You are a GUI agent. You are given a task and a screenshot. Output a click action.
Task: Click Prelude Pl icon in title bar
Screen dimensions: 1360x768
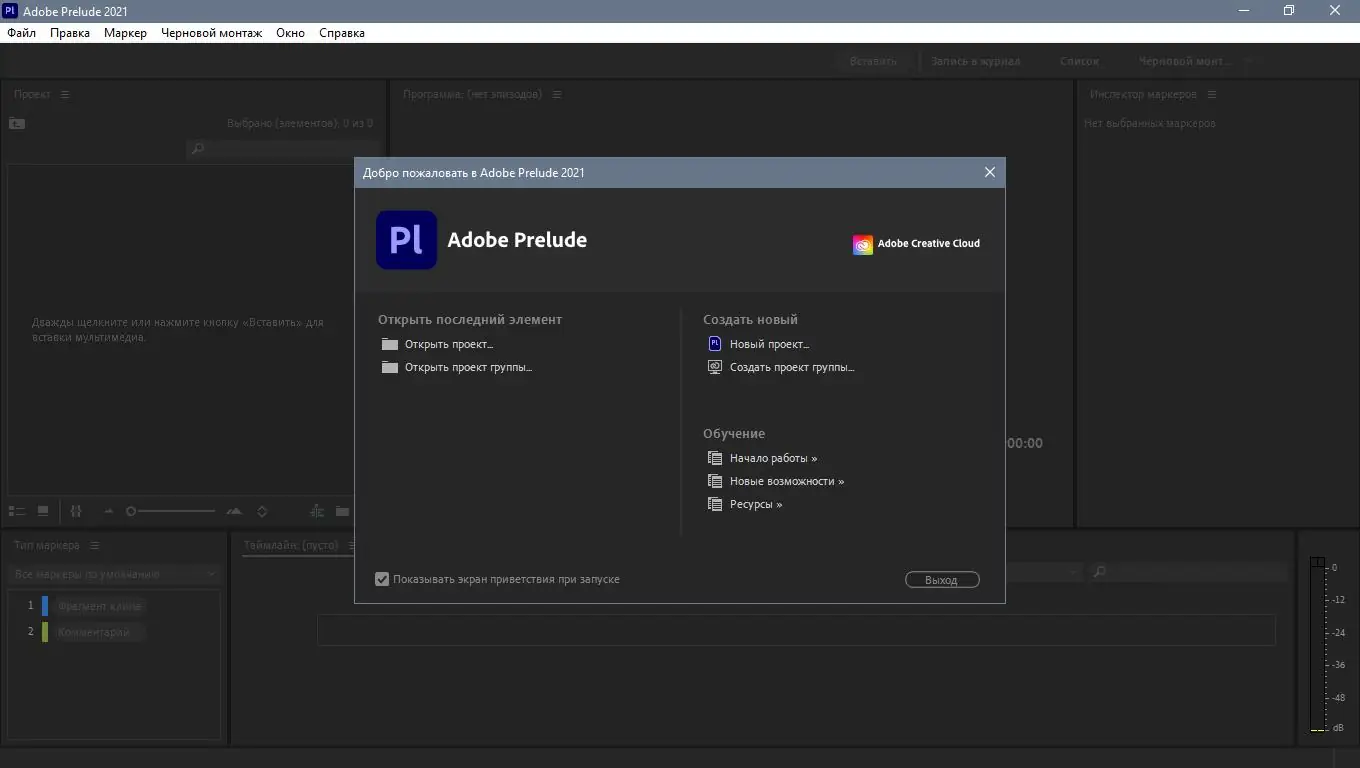10,10
